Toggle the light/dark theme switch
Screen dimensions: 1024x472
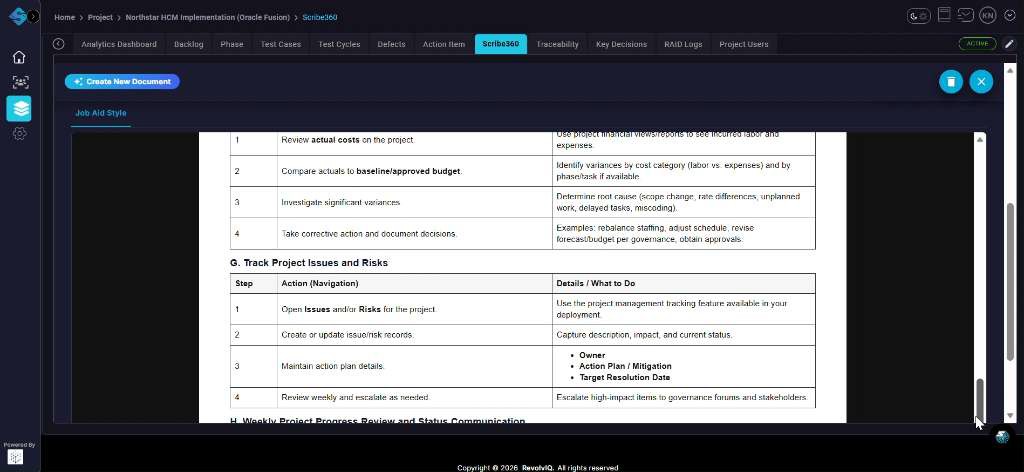[x=918, y=15]
